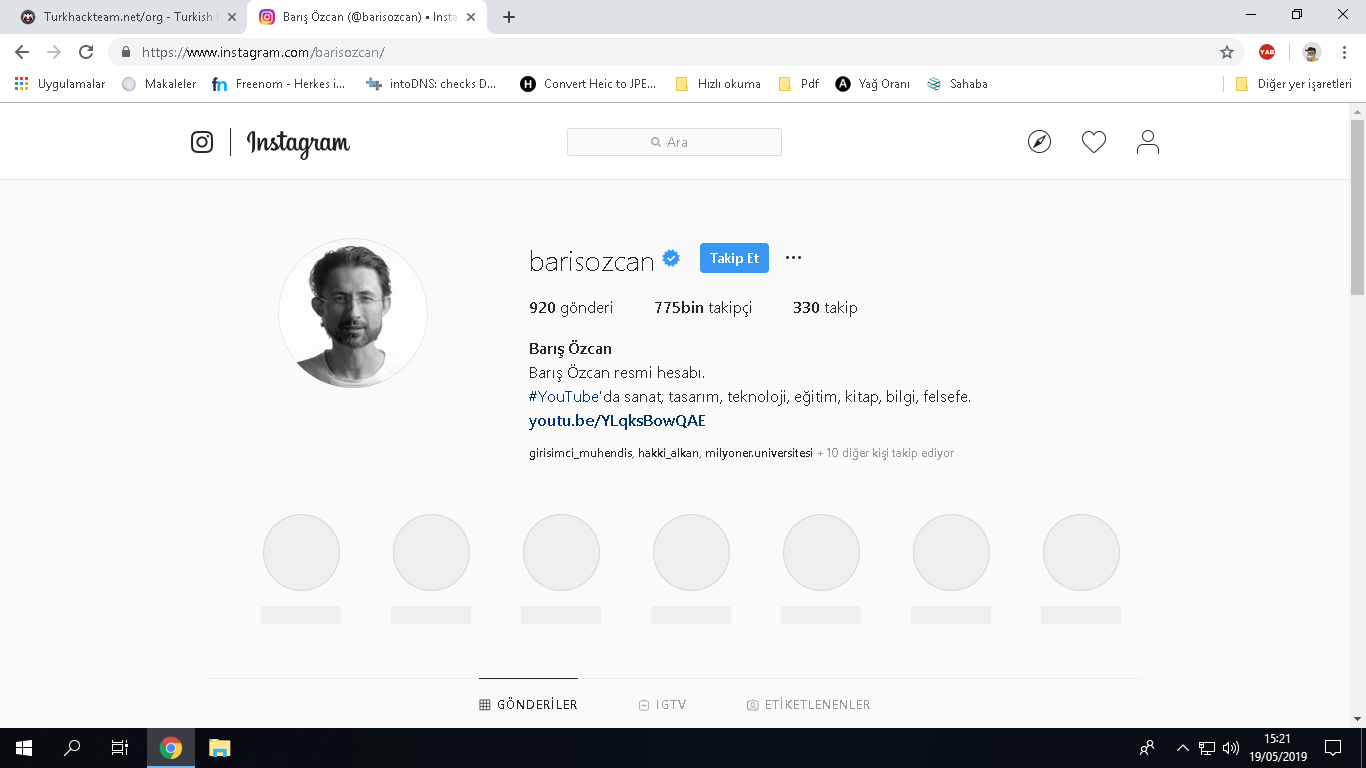
Task: Open the Chrome user avatar icon
Action: click(x=1312, y=52)
